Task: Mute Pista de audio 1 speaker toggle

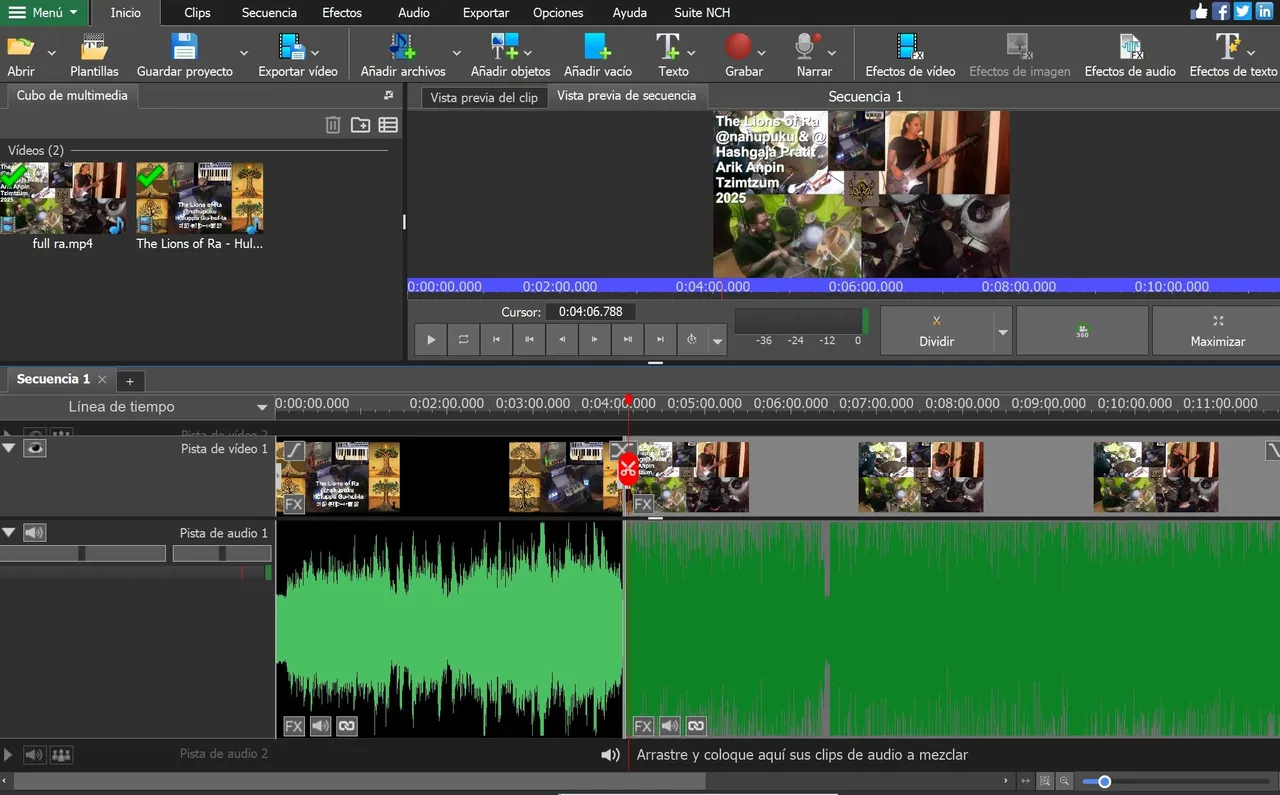Action: click(35, 533)
